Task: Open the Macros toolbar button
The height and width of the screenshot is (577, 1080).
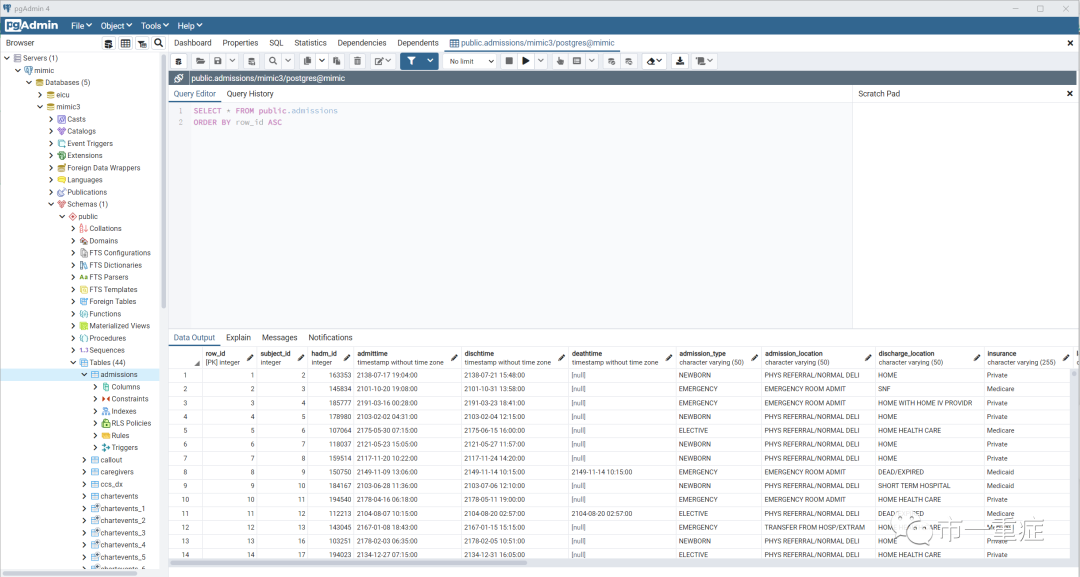Action: 704,61
